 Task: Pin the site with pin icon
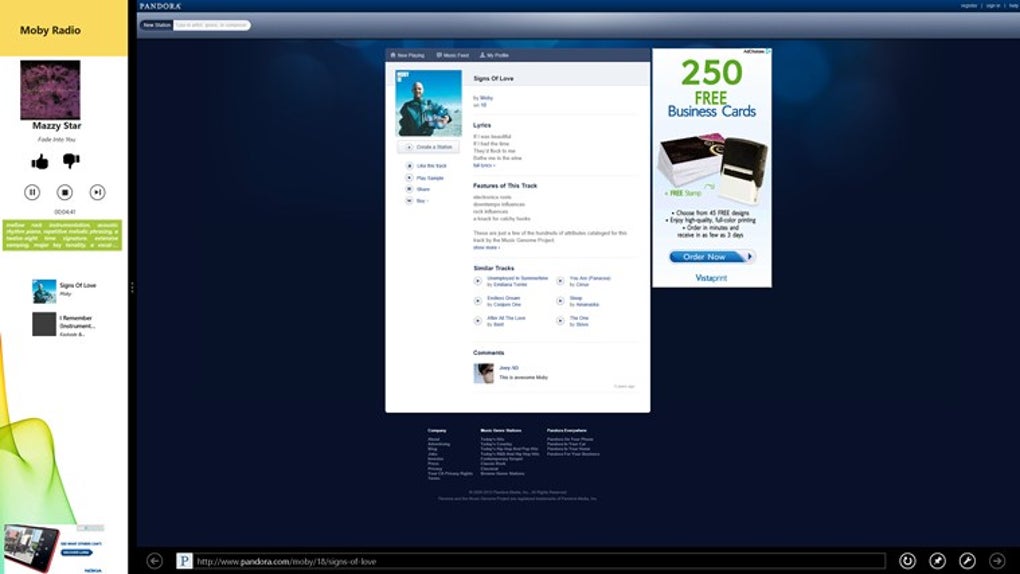point(937,560)
